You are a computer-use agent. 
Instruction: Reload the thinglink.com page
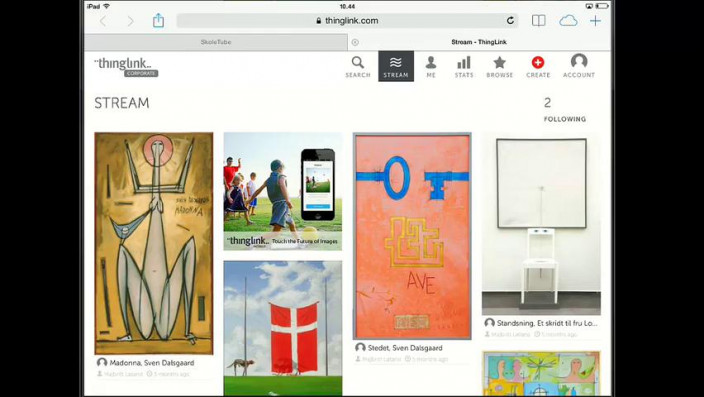pos(510,21)
